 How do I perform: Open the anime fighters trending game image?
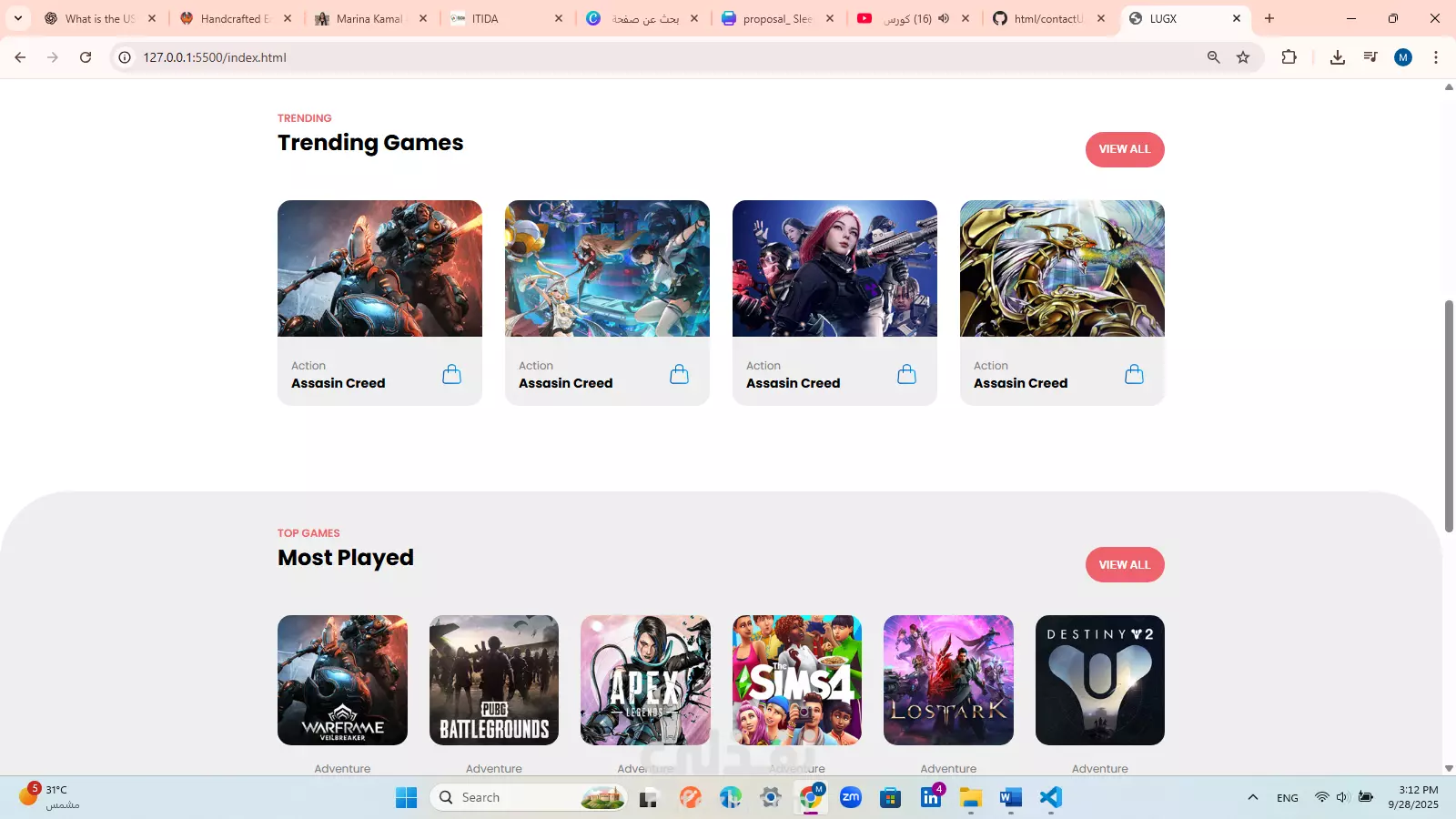tap(607, 268)
